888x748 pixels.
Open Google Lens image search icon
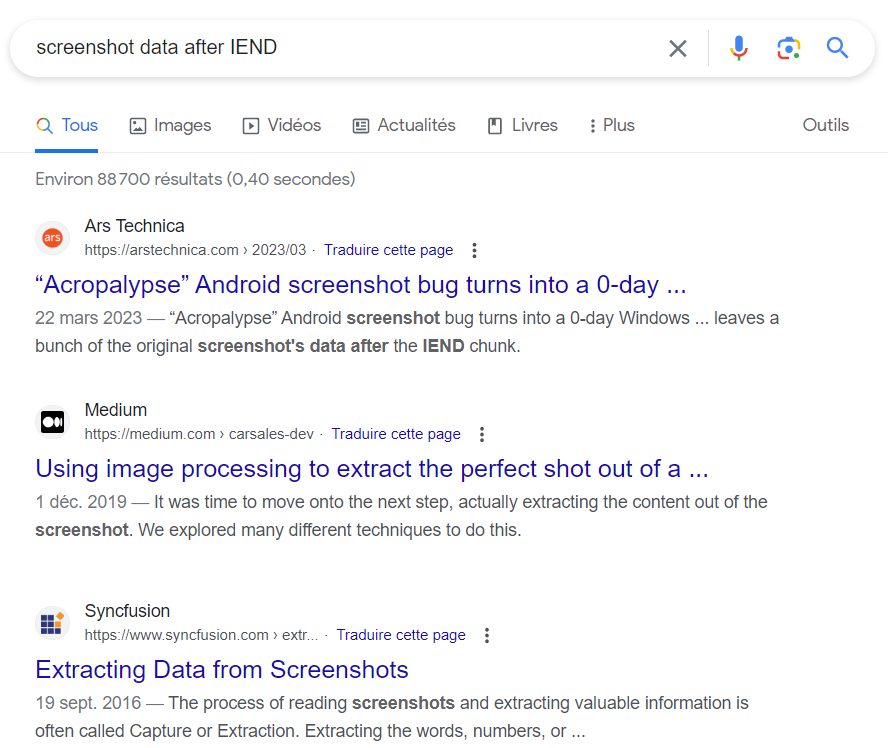[x=788, y=48]
